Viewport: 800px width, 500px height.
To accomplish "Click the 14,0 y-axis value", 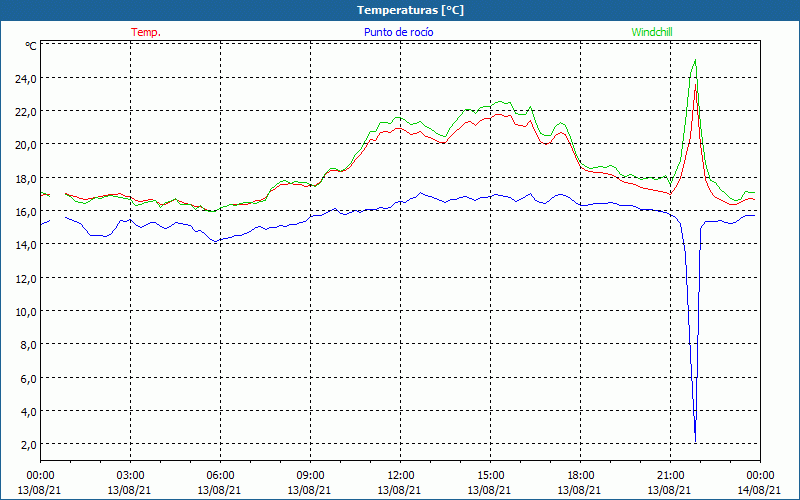I will pyautogui.click(x=26, y=244).
